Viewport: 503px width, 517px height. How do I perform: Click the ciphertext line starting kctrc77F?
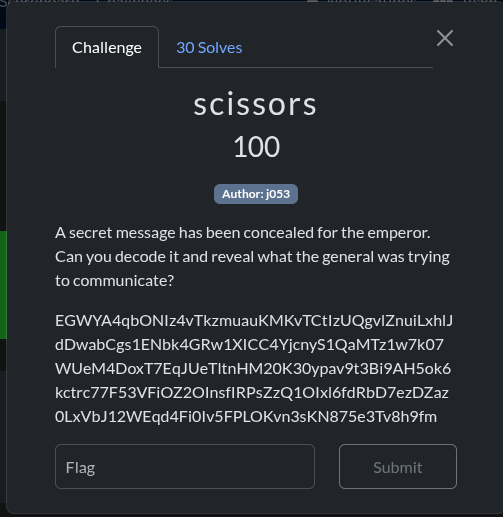pyautogui.click(x=252, y=393)
